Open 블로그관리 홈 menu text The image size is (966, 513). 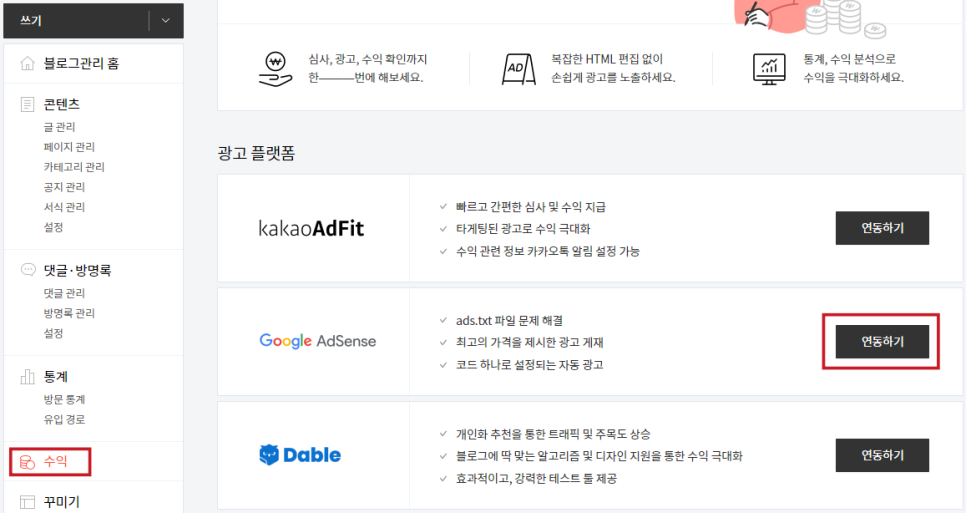pos(81,63)
